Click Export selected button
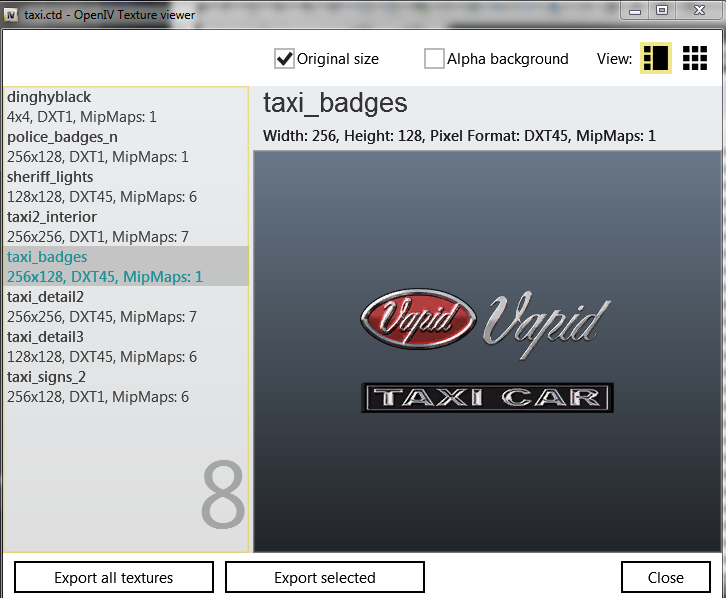The image size is (726, 598). pyautogui.click(x=325, y=577)
